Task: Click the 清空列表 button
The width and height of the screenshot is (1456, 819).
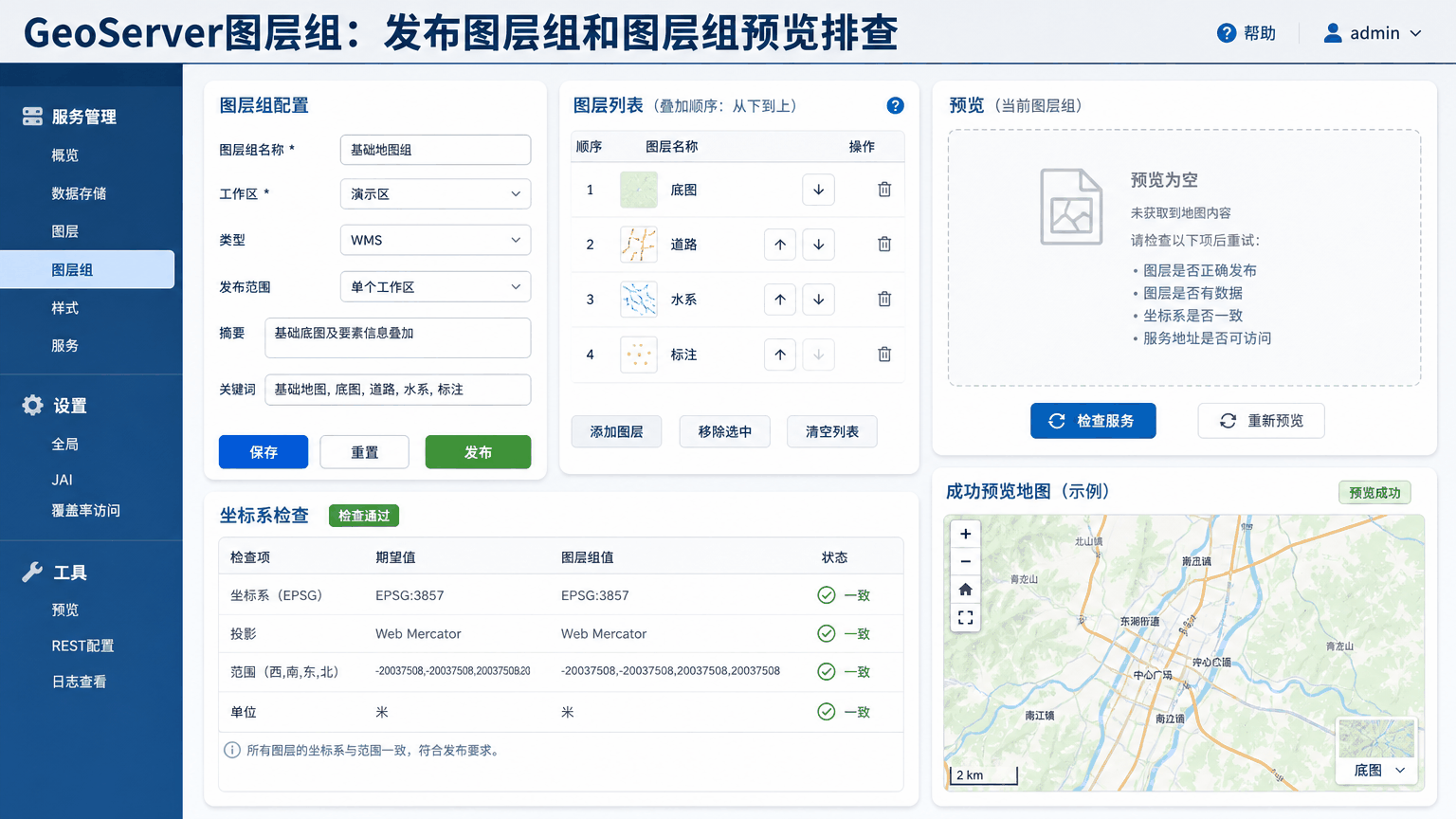Action: point(832,431)
